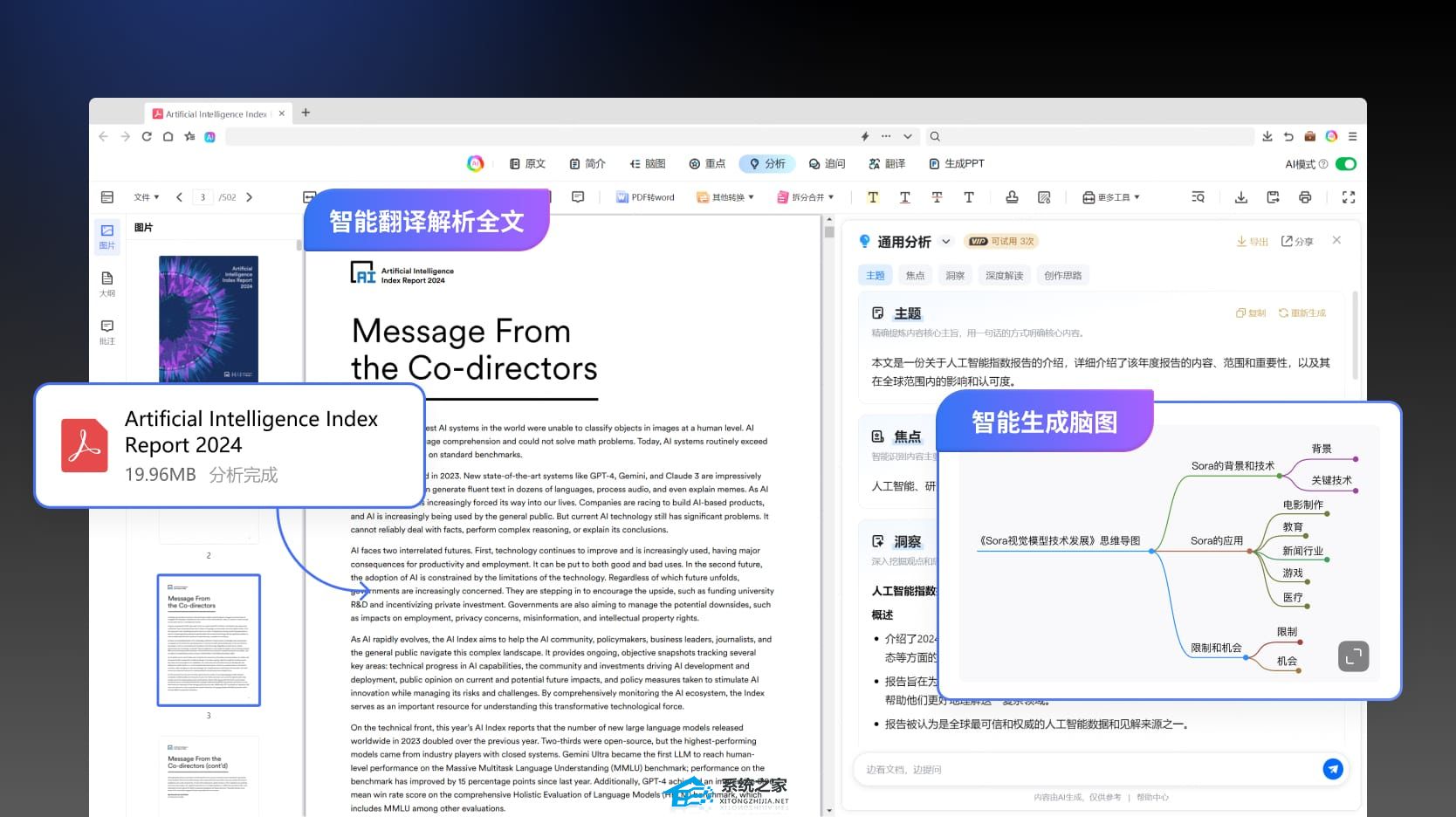Open the browser hamburger menu
The height and width of the screenshot is (817, 1456).
click(1352, 136)
